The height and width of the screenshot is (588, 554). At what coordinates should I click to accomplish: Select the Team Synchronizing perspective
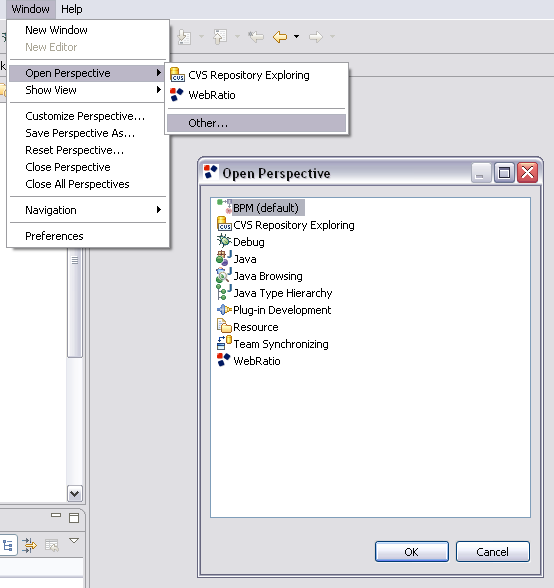281,344
